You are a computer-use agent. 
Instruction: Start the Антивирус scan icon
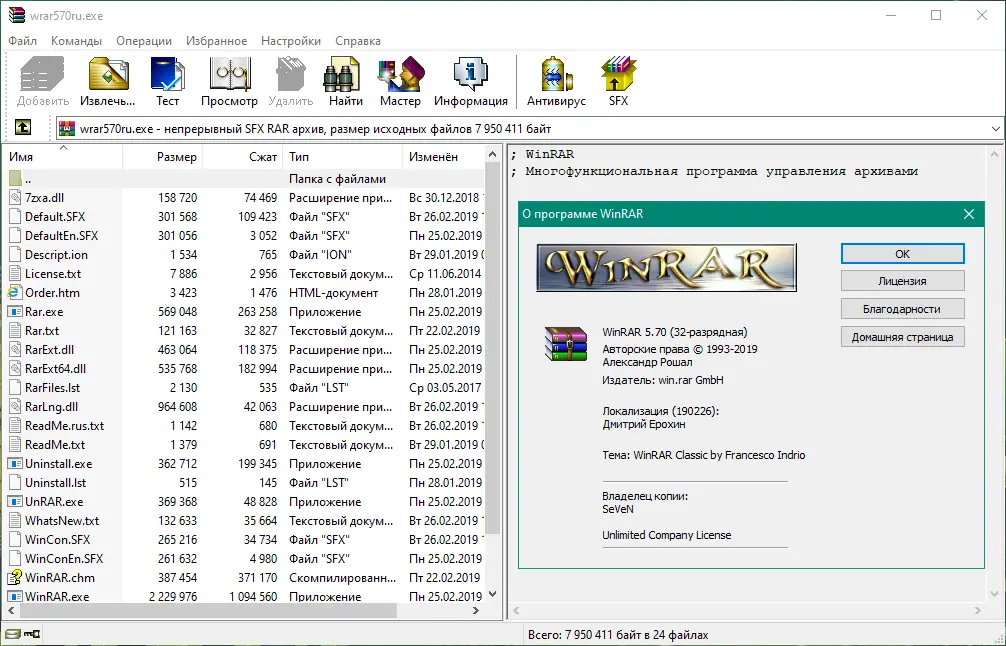pyautogui.click(x=556, y=74)
